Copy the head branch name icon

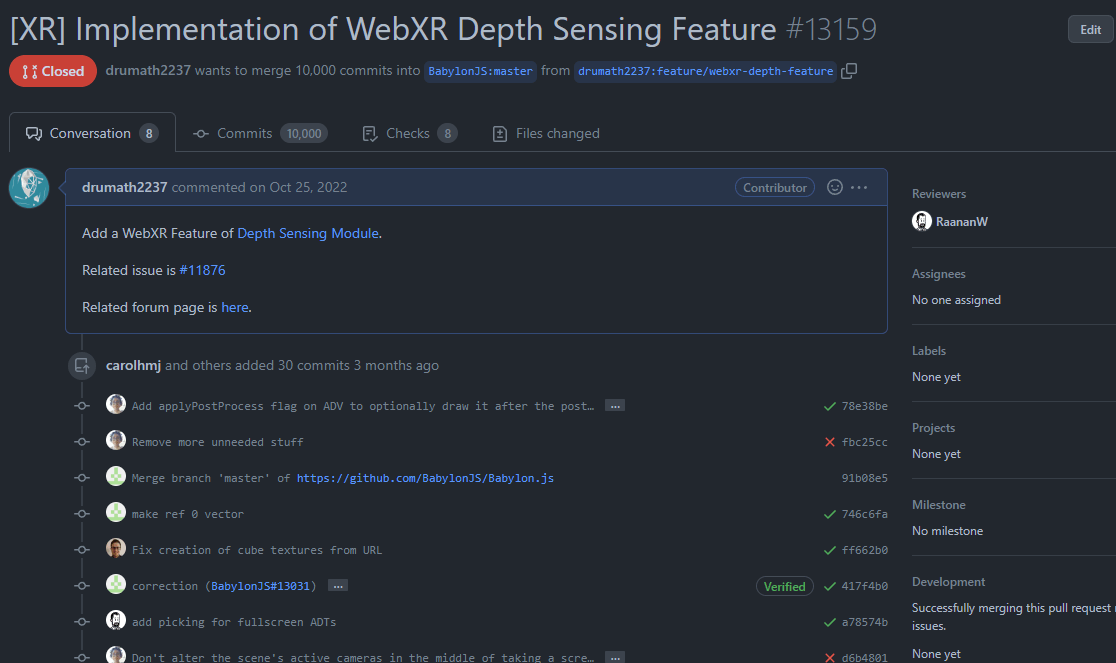[x=848, y=71]
